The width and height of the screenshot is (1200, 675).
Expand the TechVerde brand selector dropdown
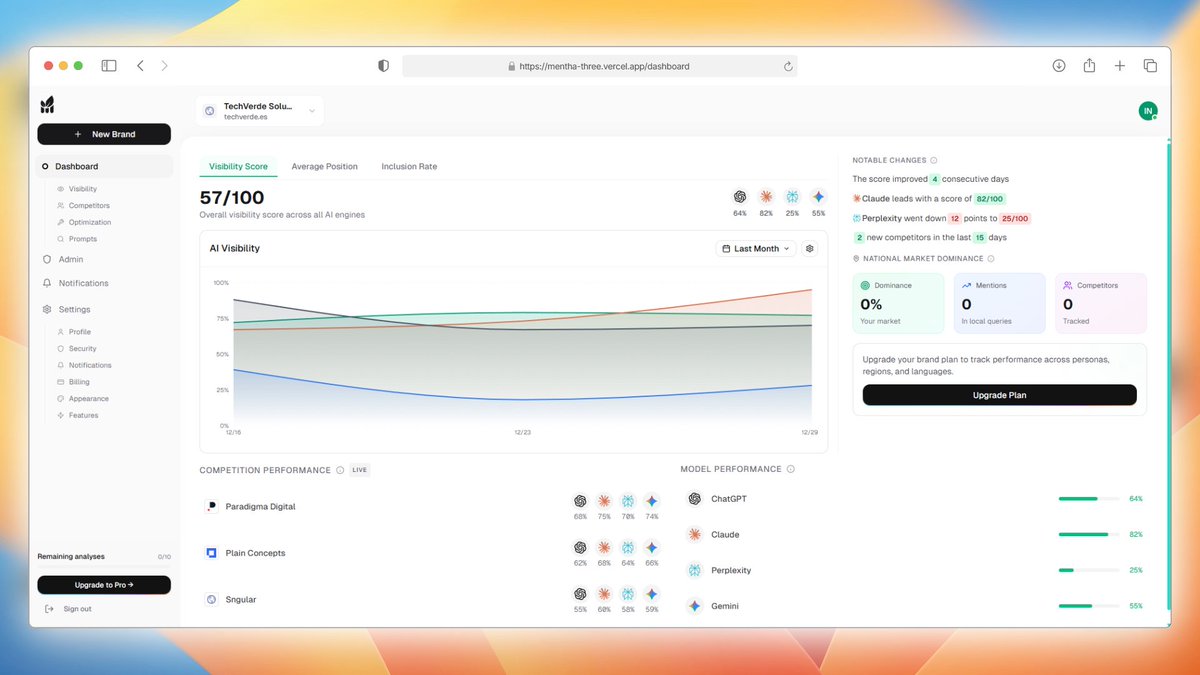coord(260,111)
